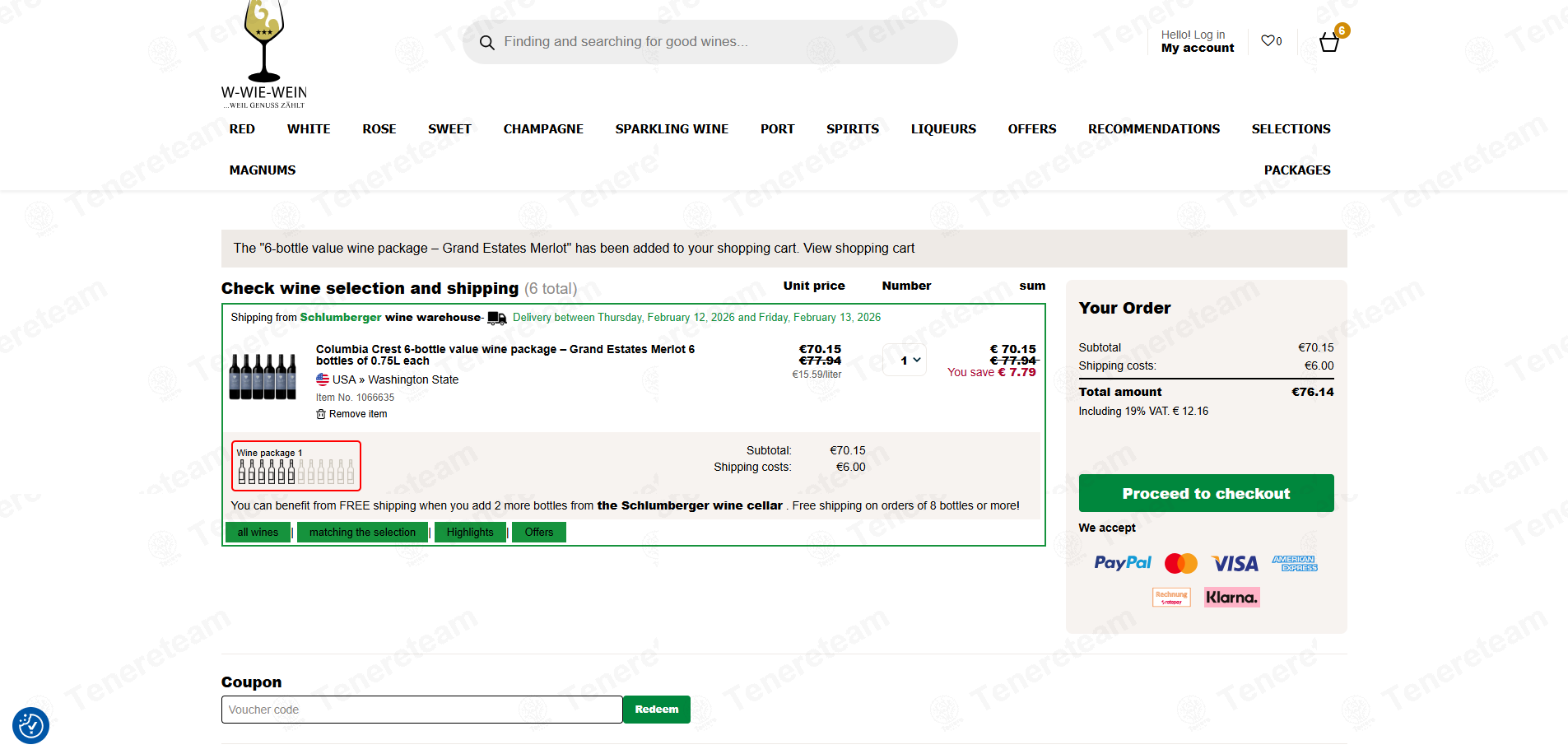The height and width of the screenshot is (754, 1568).
Task: Open the LIQUEURS menu
Action: (x=943, y=129)
